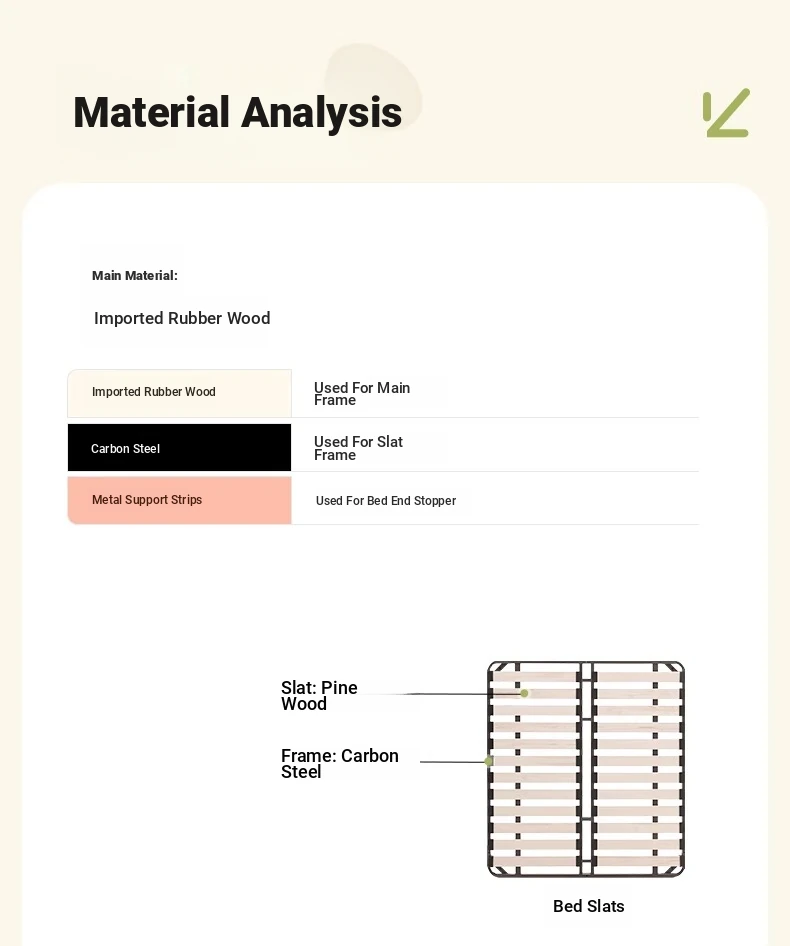Click the green dot on the pine slat
790x946 pixels.
524,693
